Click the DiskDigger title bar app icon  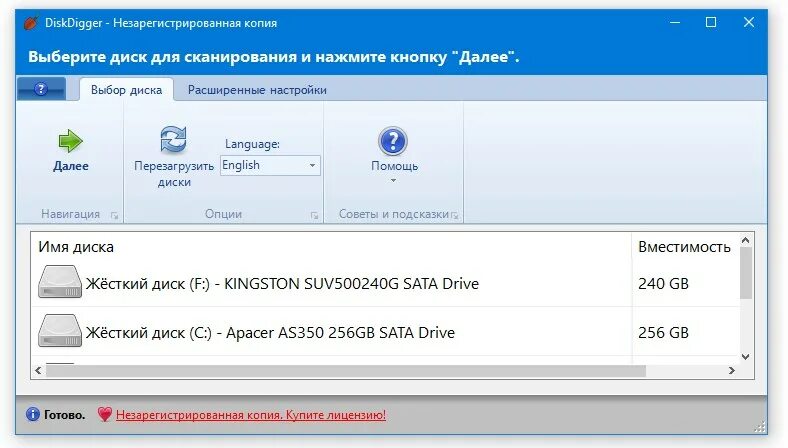31,23
